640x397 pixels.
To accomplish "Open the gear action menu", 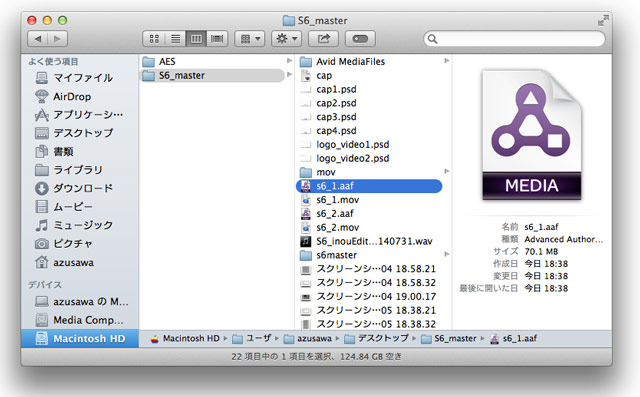I will [287, 39].
